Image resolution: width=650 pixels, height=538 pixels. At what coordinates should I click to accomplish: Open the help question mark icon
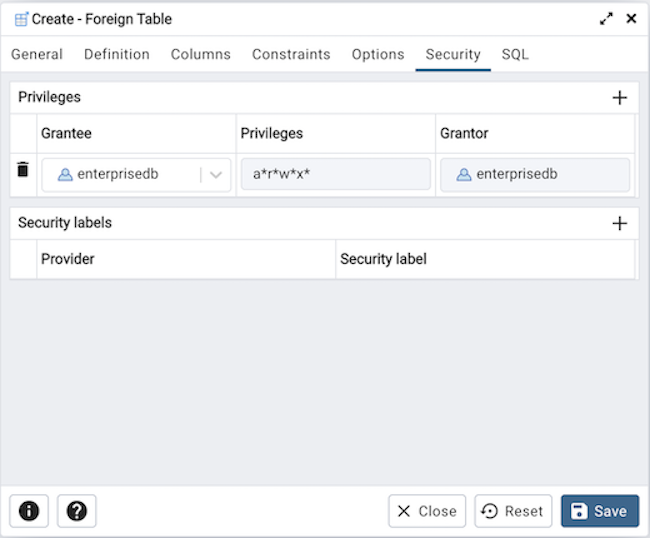click(77, 511)
